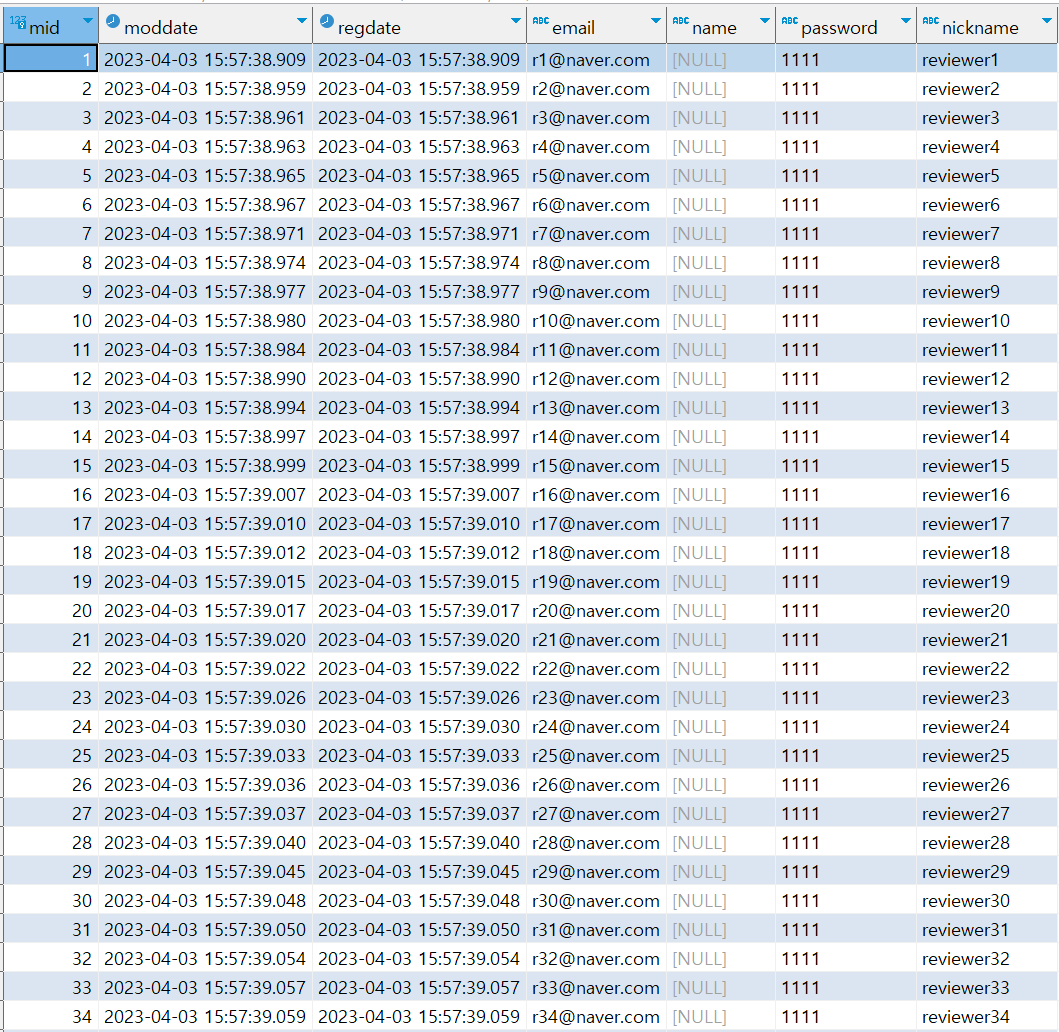Viewport: 1059px width, 1032px height.
Task: Click the numeric type icon in mid header
Action: click(x=18, y=22)
